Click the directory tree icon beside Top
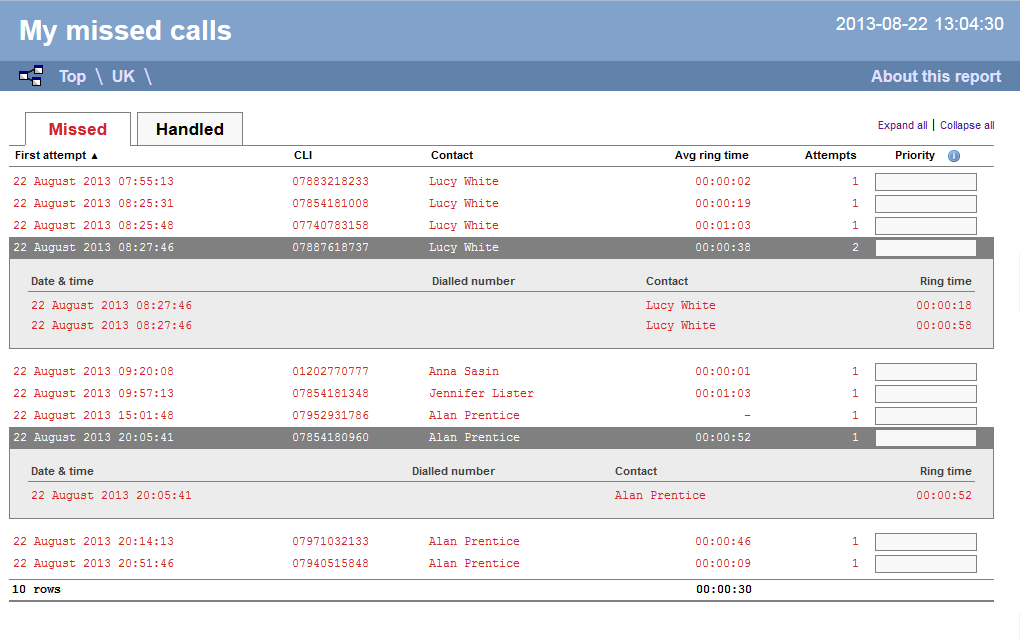 (31, 76)
